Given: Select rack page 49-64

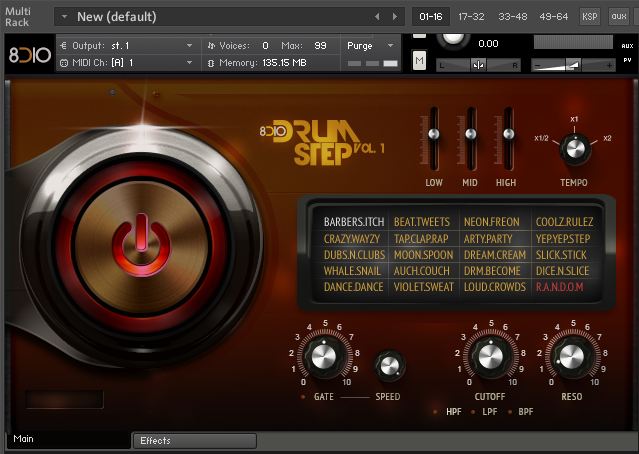Looking at the screenshot, I should [x=553, y=17].
